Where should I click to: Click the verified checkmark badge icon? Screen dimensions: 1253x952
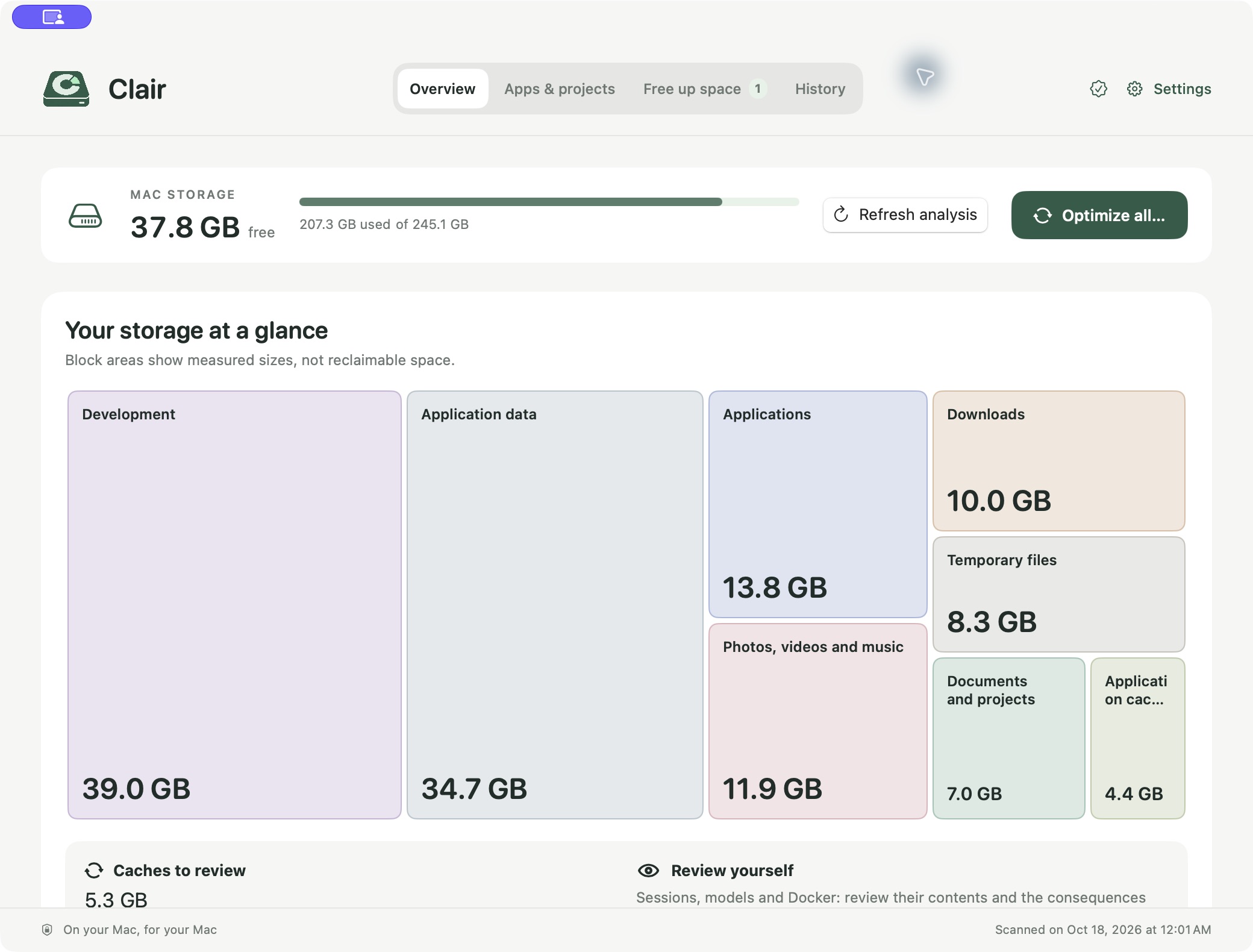[1098, 89]
